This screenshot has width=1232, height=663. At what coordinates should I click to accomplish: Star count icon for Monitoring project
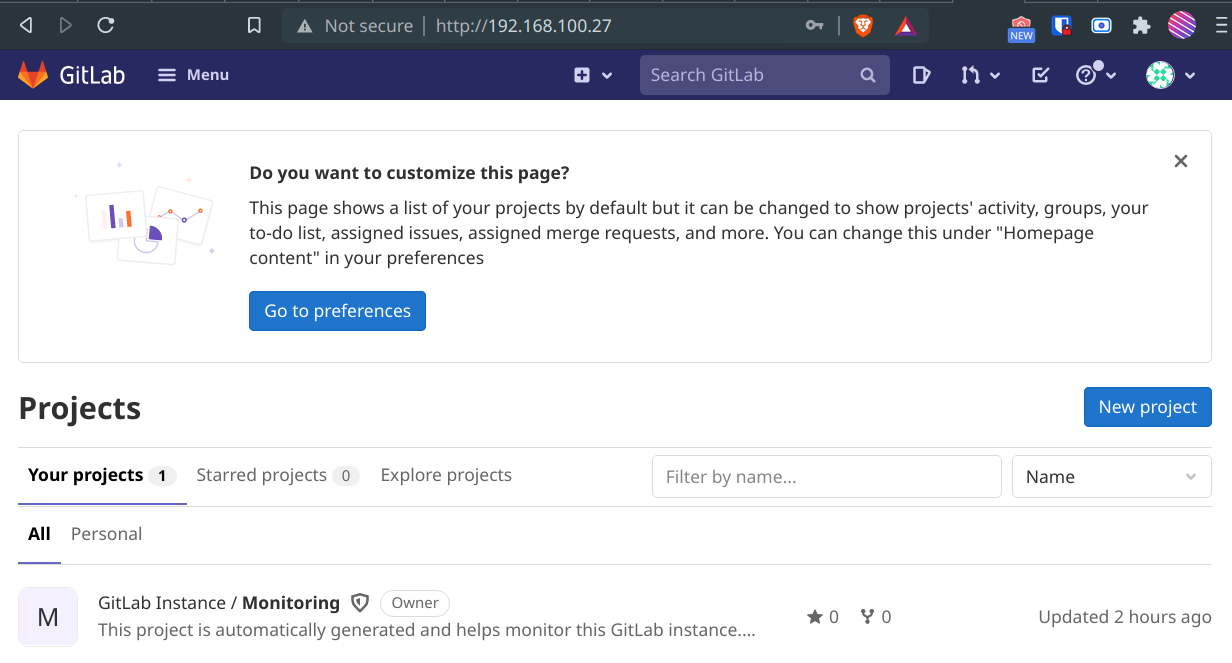point(815,617)
